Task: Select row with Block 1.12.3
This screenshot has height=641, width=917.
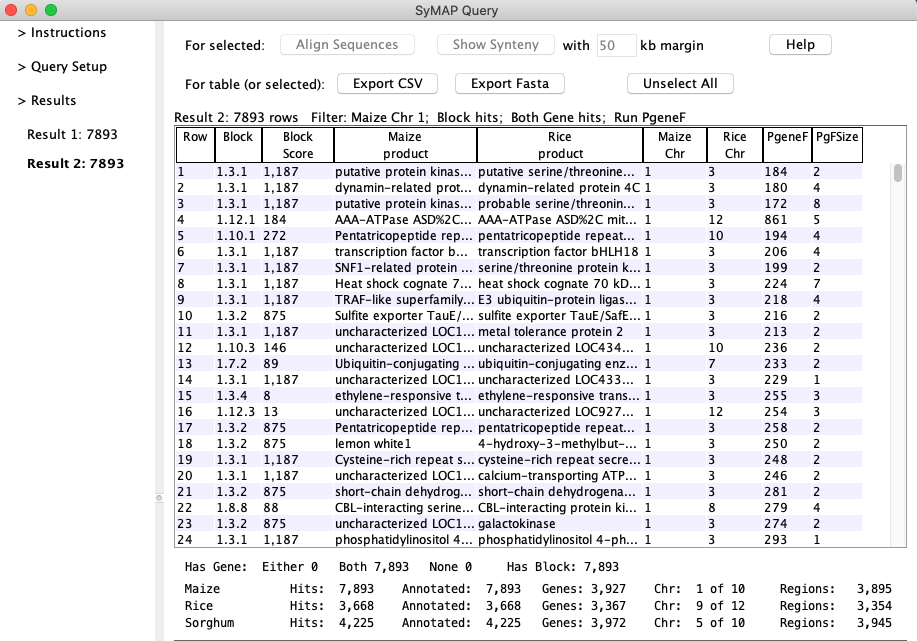Action: [x=519, y=412]
